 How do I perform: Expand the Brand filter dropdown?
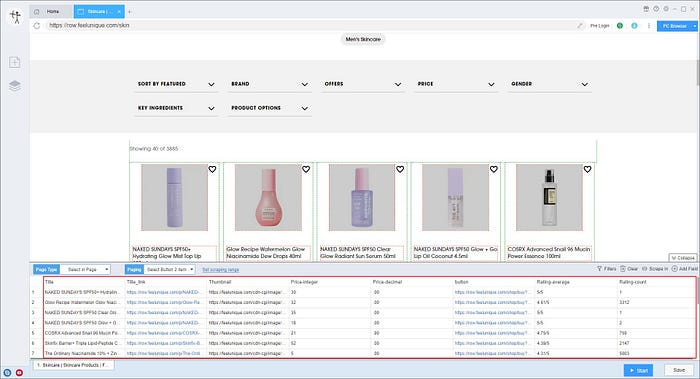pos(269,84)
